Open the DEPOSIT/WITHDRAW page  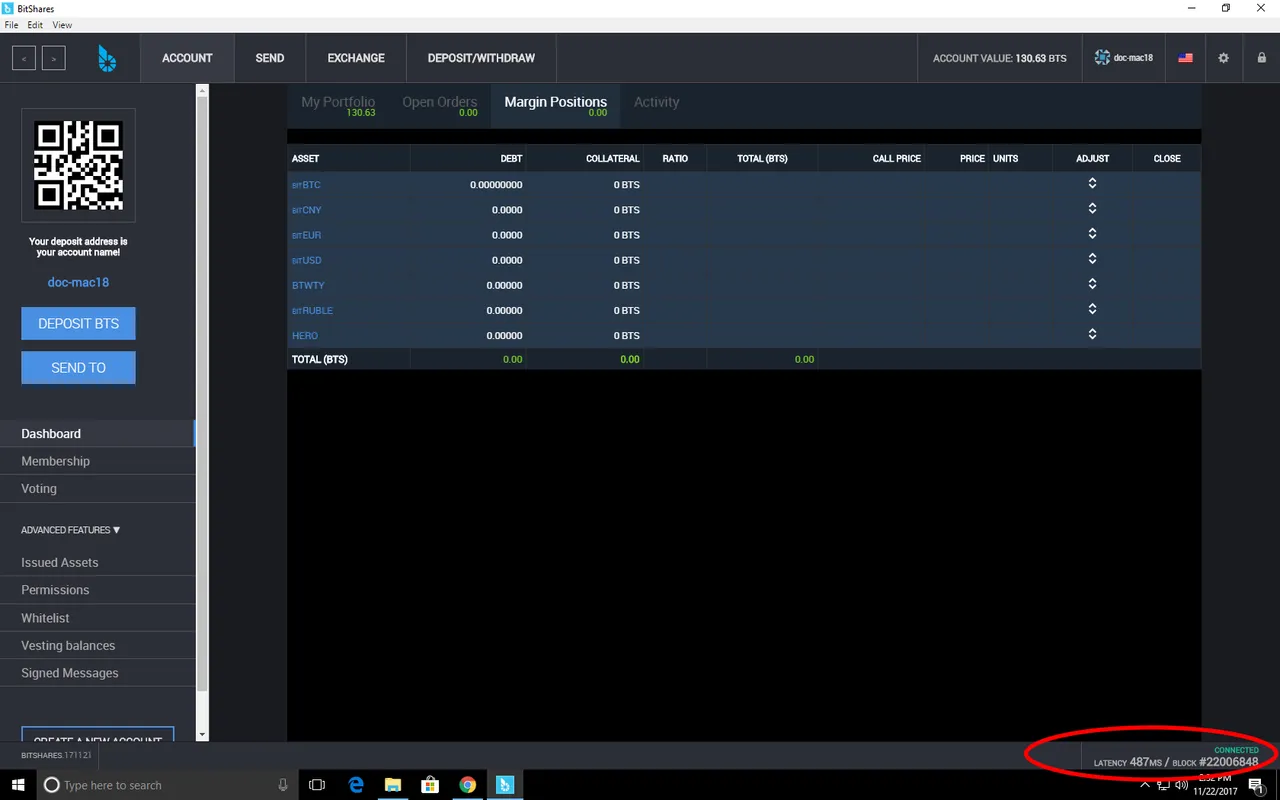481,58
